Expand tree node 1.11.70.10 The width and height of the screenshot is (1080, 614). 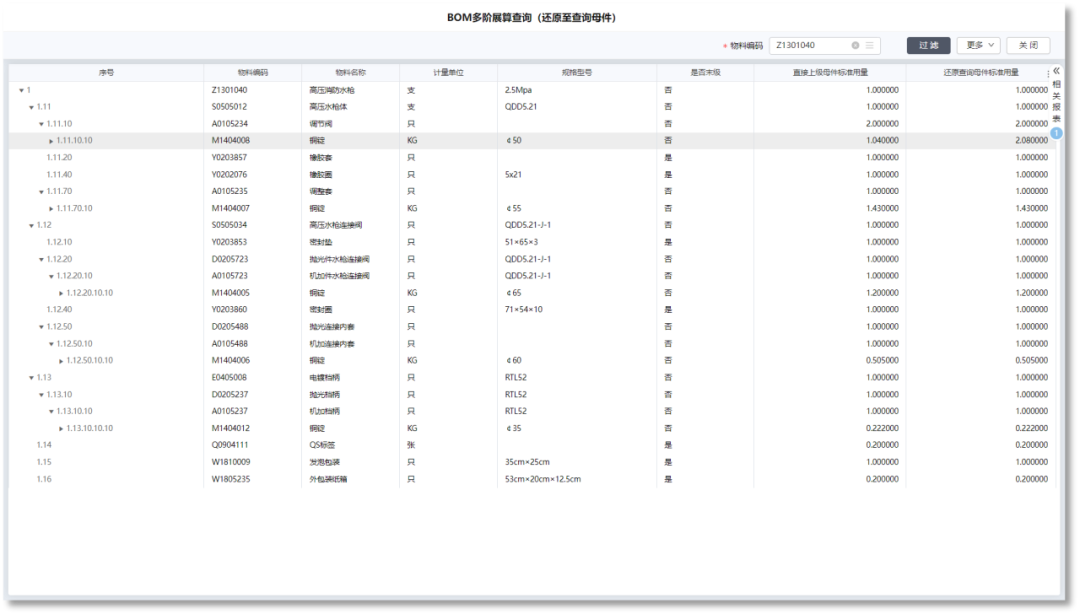51,209
